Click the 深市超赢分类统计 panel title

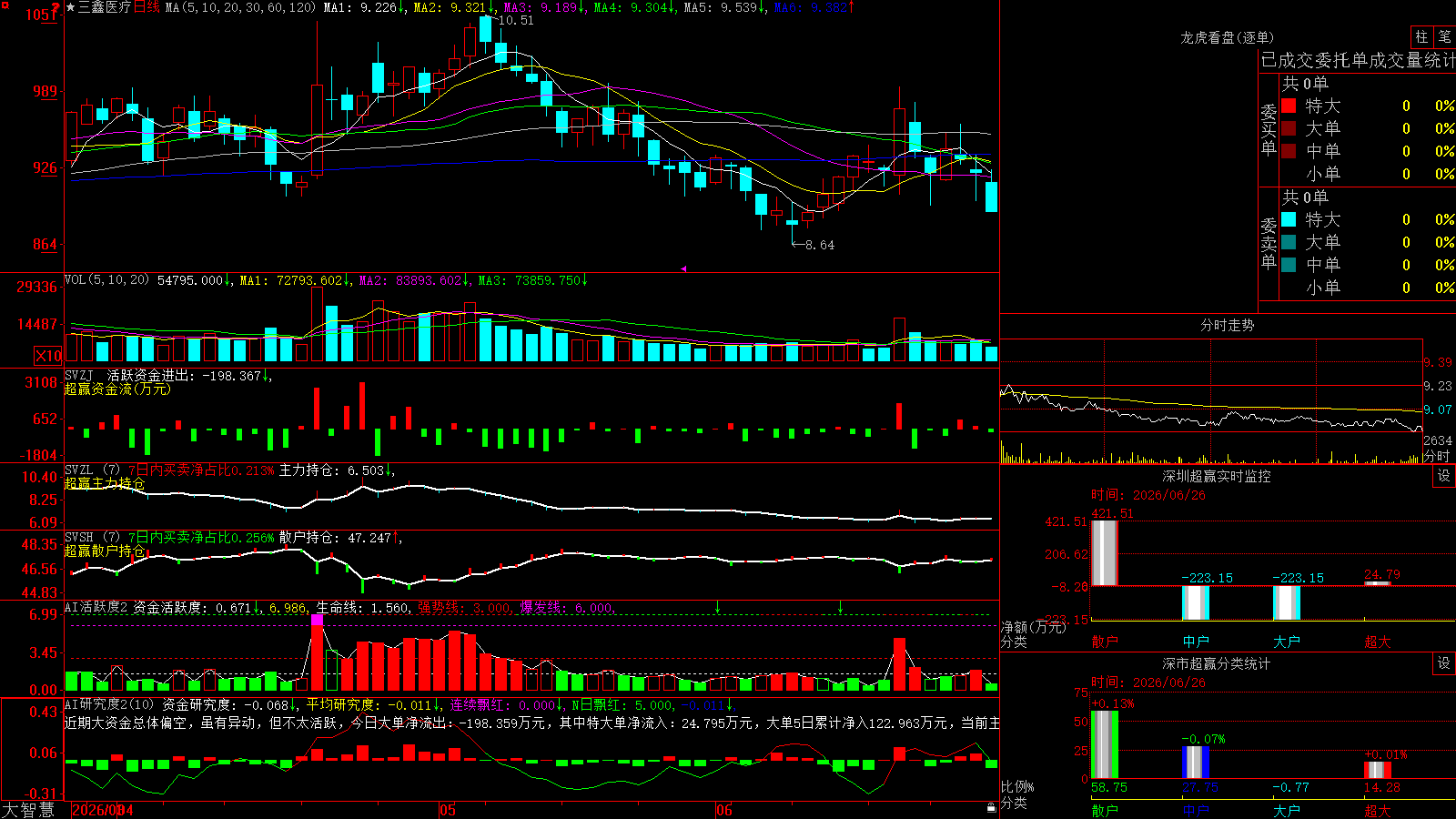pyautogui.click(x=1217, y=663)
